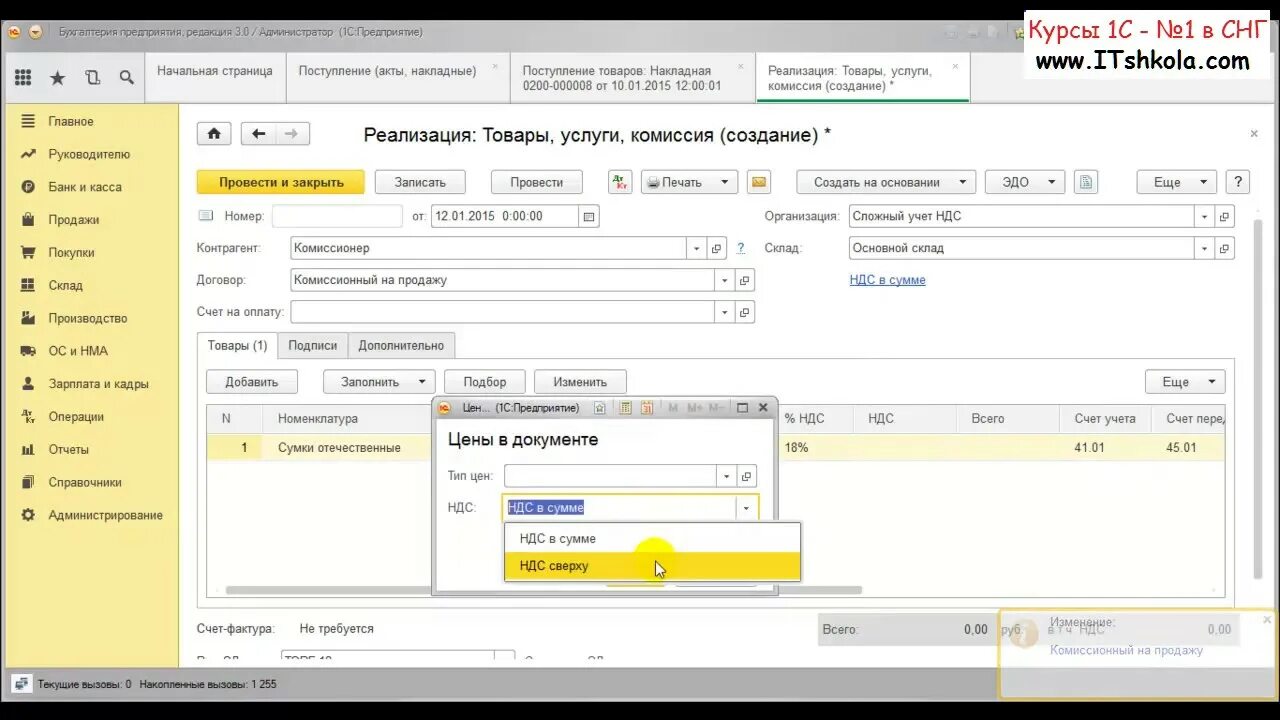This screenshot has width=1280, height=720.
Task: Show Дт/Кт postings icon
Action: [620, 182]
